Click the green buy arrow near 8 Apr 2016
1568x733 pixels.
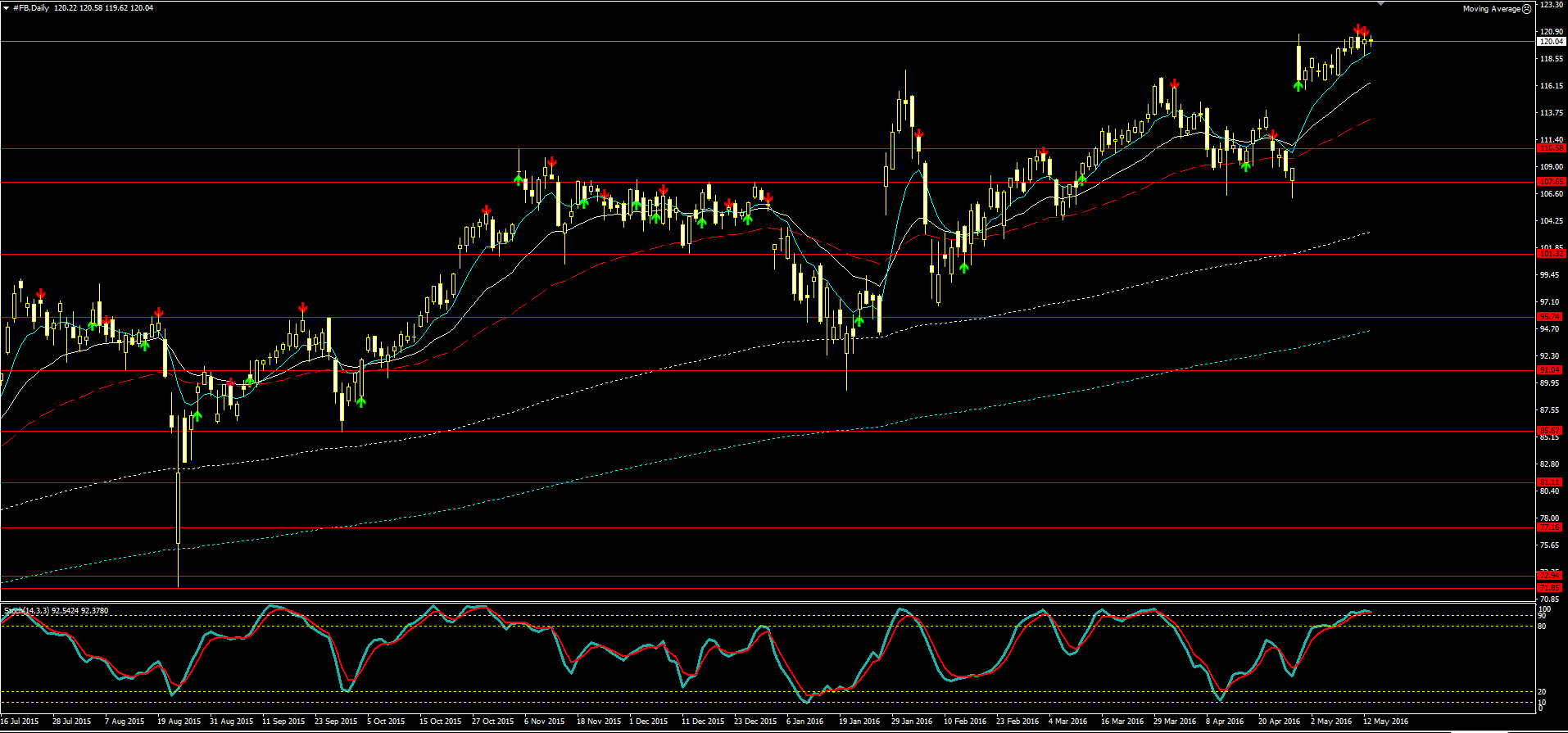[x=1245, y=166]
